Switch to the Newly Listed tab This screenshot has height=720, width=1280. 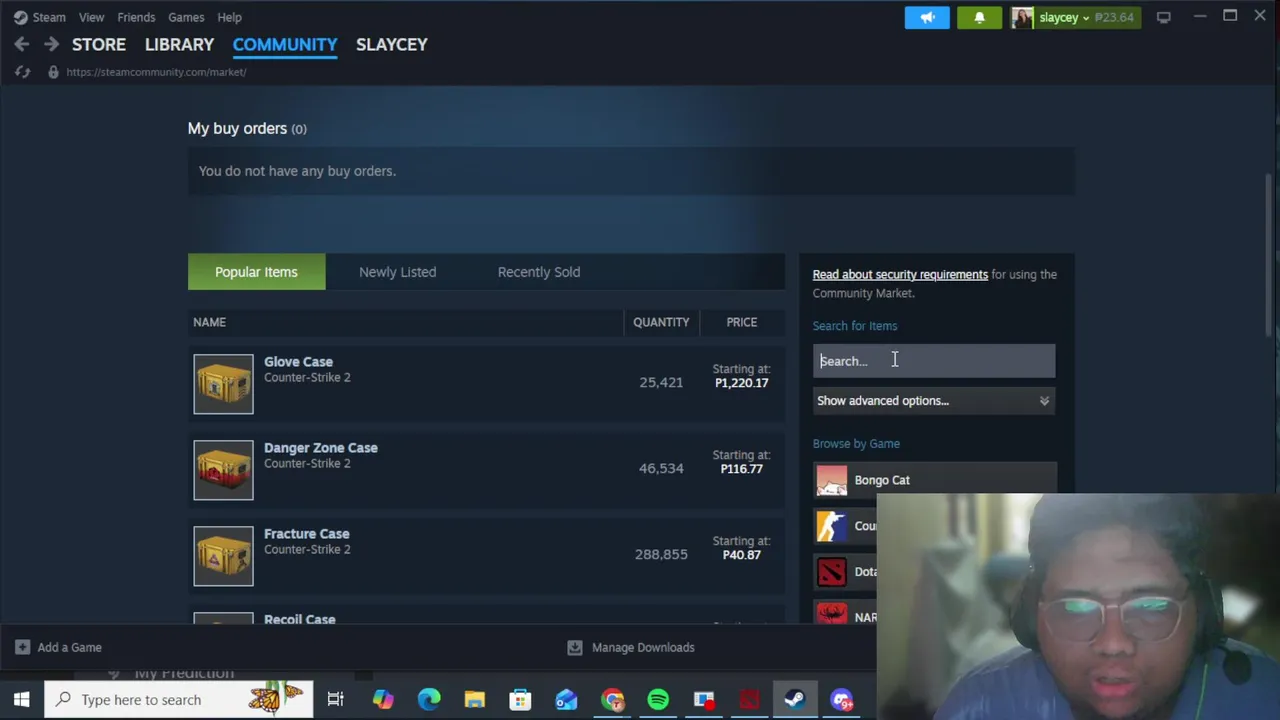pyautogui.click(x=397, y=272)
